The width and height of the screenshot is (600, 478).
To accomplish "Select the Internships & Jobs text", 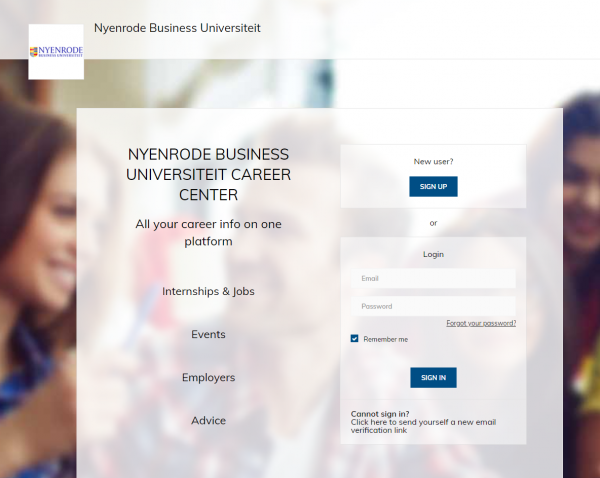I will pyautogui.click(x=208, y=291).
